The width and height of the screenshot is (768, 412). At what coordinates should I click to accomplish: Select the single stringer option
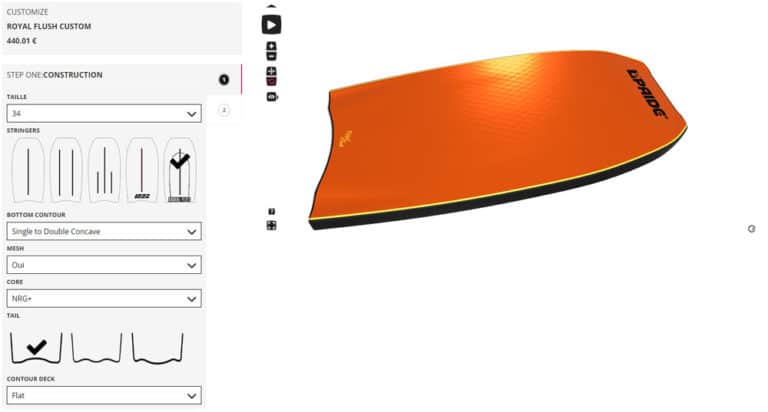pos(27,170)
